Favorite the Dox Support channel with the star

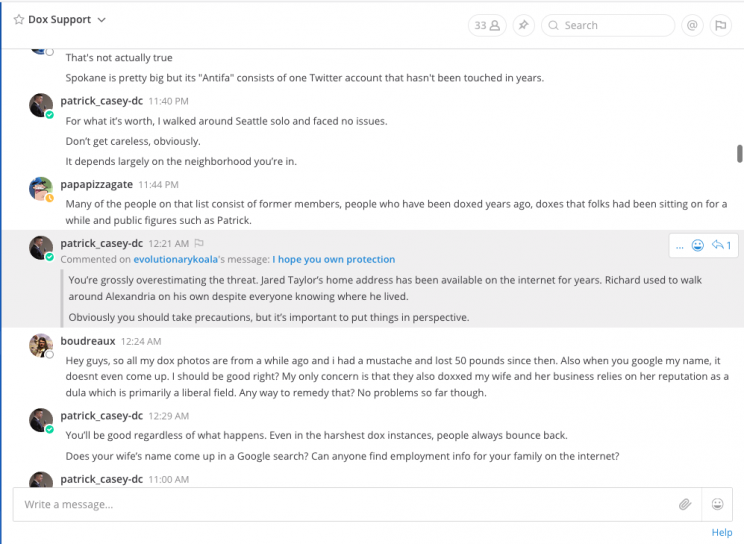[x=18, y=20]
